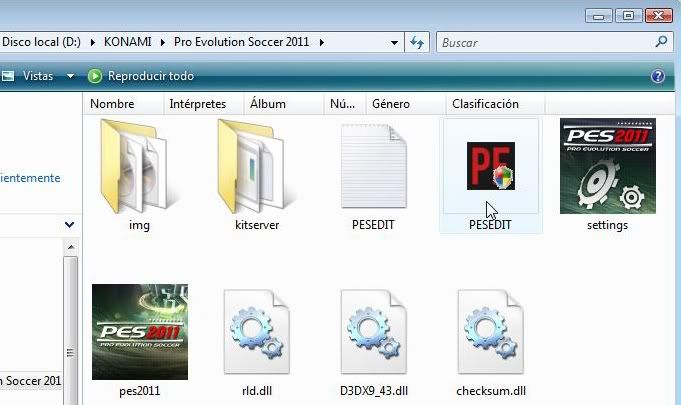Click the checksum.dll file name
This screenshot has width=681, height=405.
pos(491,391)
